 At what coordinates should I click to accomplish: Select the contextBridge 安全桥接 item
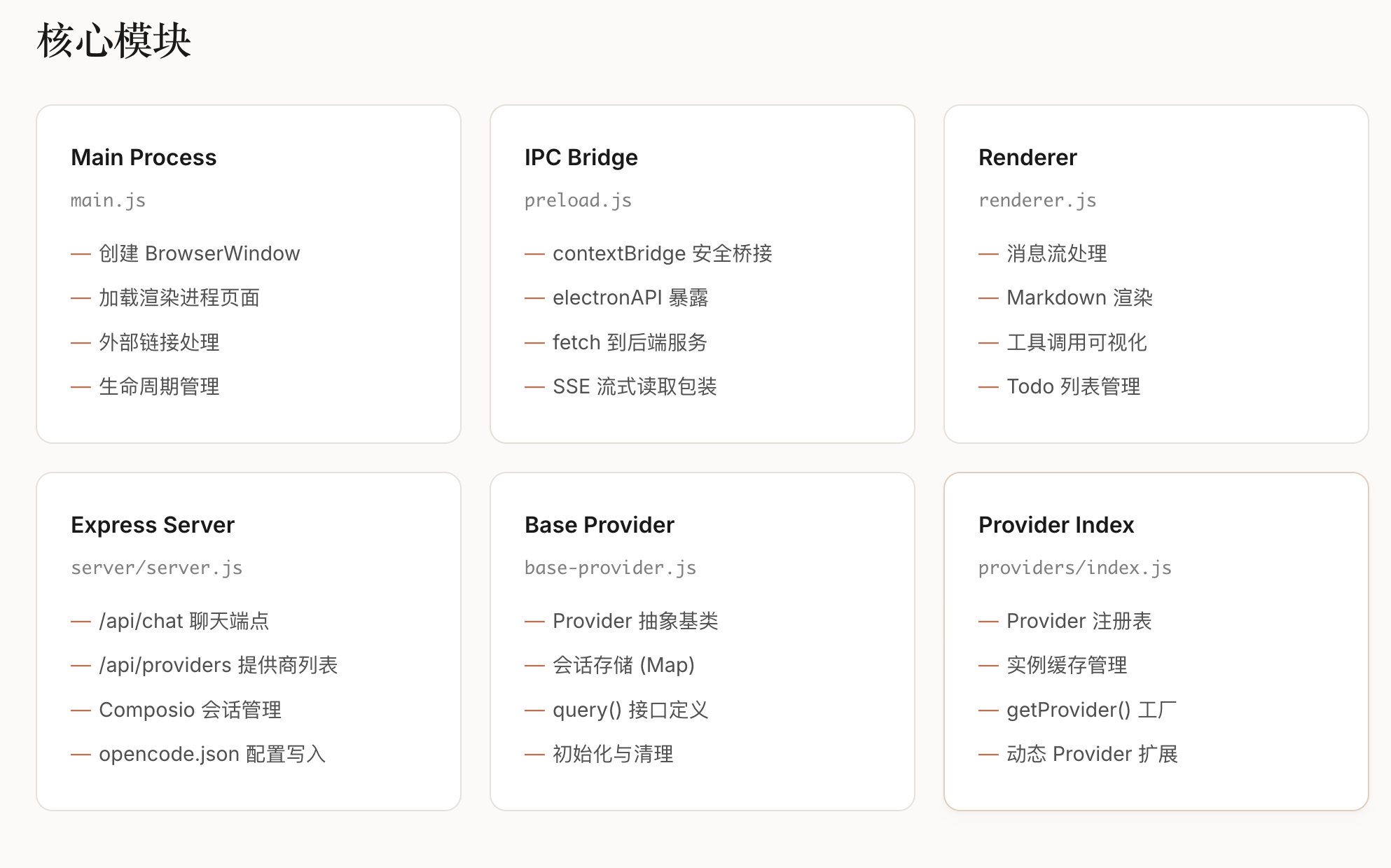click(662, 253)
